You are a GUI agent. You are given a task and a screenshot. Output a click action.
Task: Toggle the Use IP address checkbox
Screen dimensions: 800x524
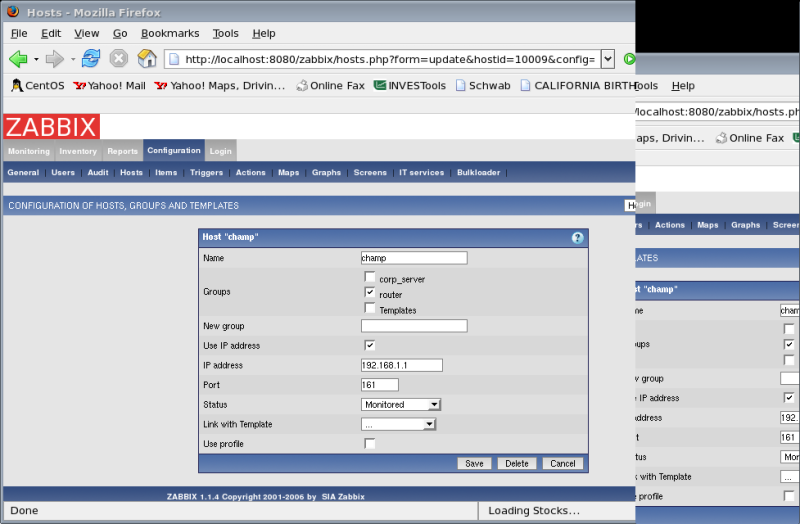[x=370, y=345]
